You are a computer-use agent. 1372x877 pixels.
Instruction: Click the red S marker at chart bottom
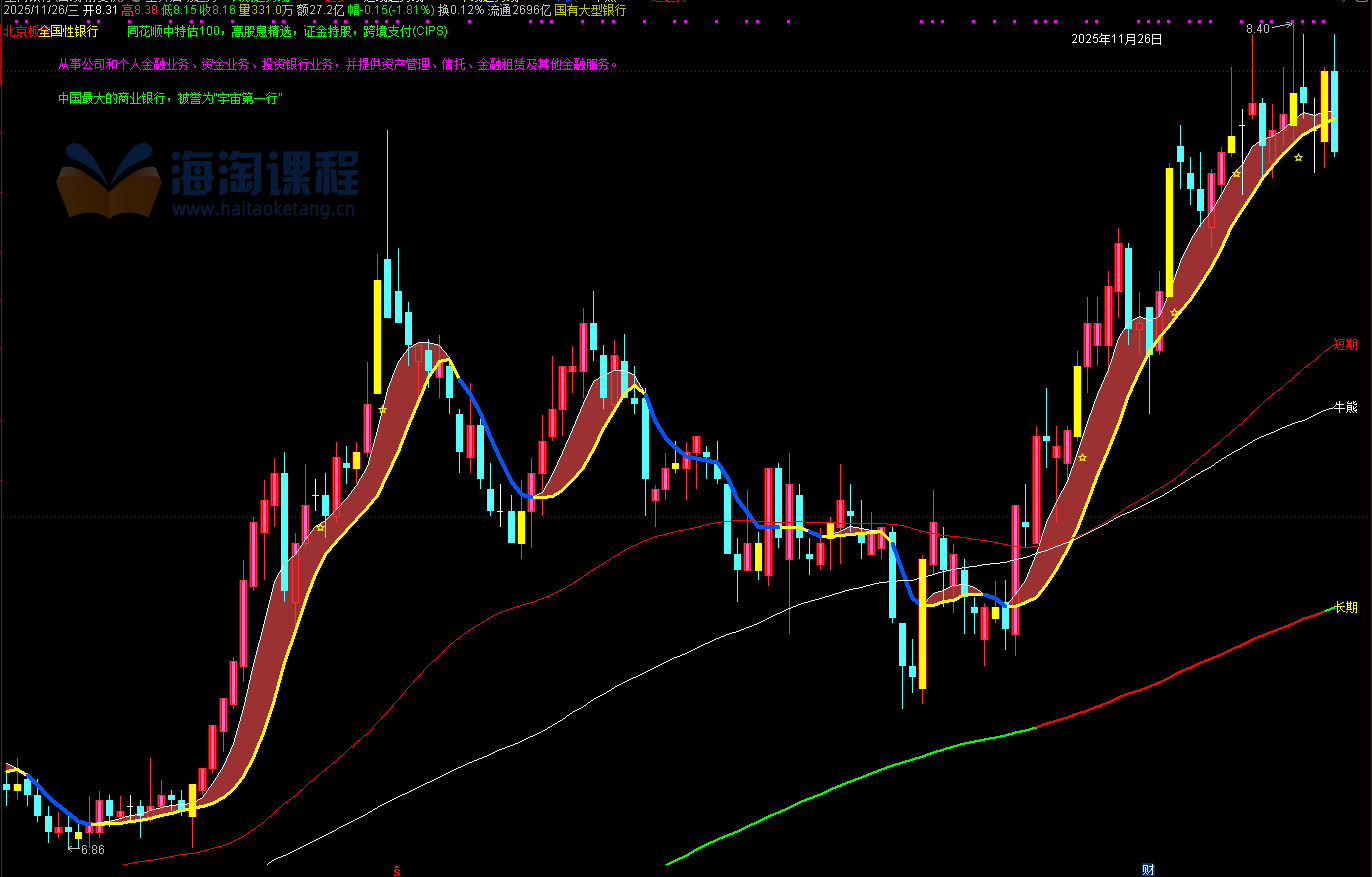pyautogui.click(x=397, y=870)
